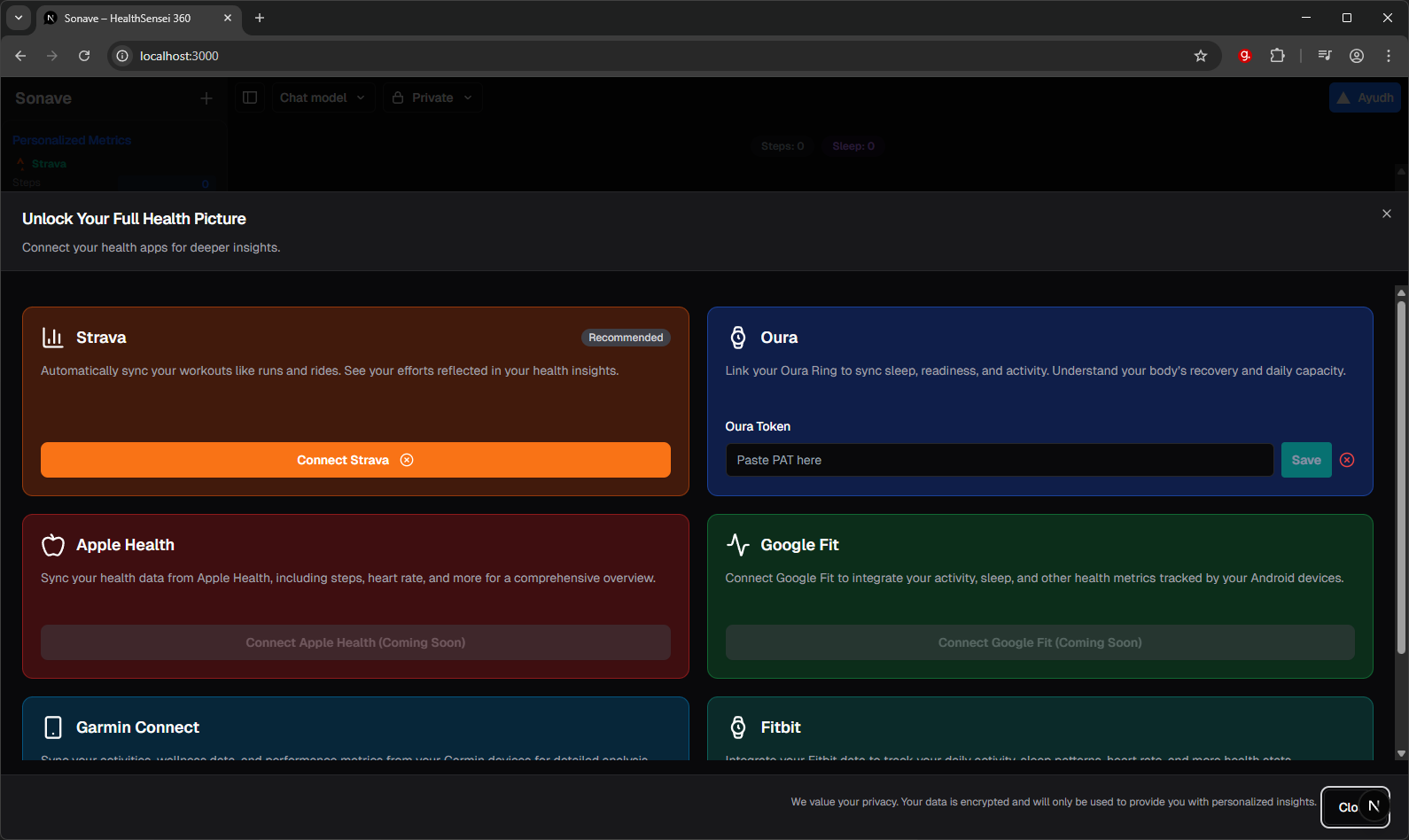Click the Recommended badge on the Strava card
This screenshot has height=840, width=1409.
pos(626,338)
